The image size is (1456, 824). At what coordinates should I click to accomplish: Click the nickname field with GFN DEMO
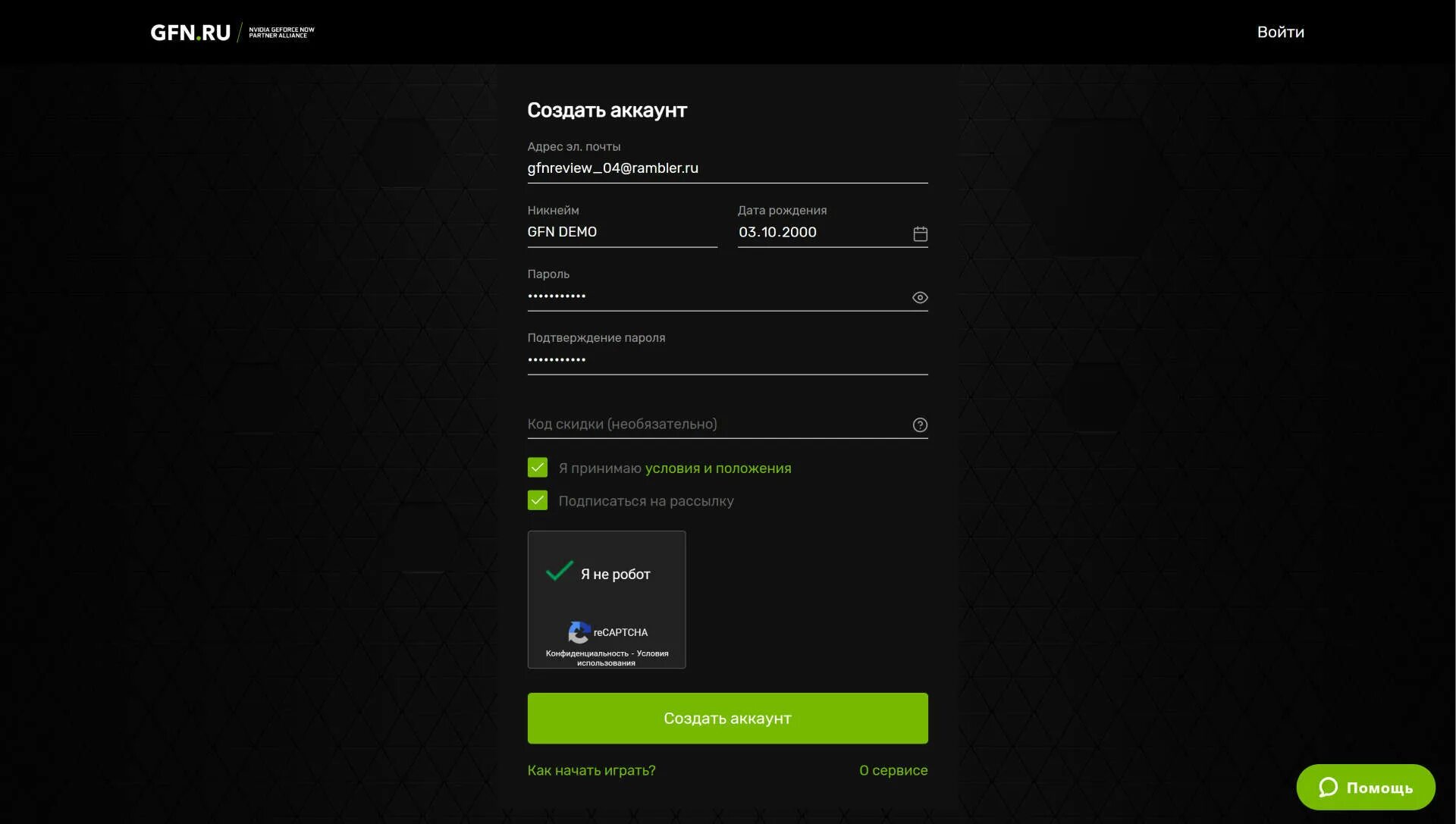621,232
